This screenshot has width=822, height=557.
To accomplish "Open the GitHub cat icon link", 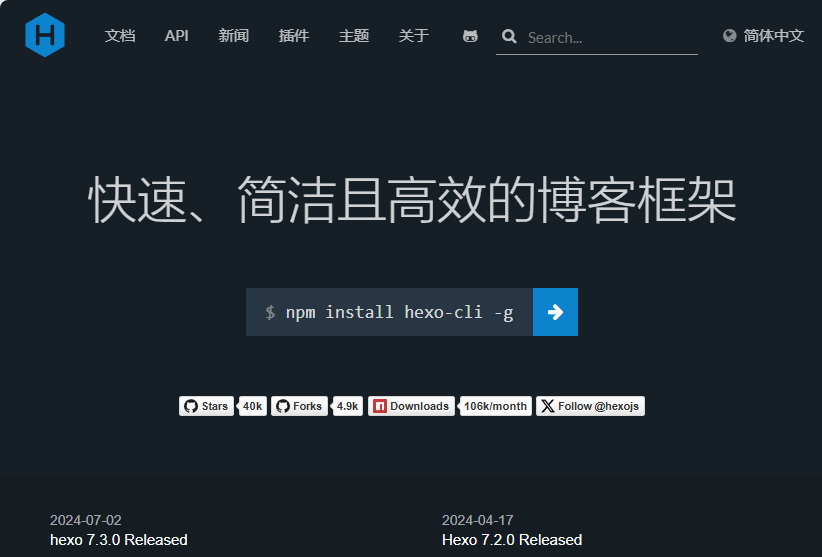I will coord(470,36).
